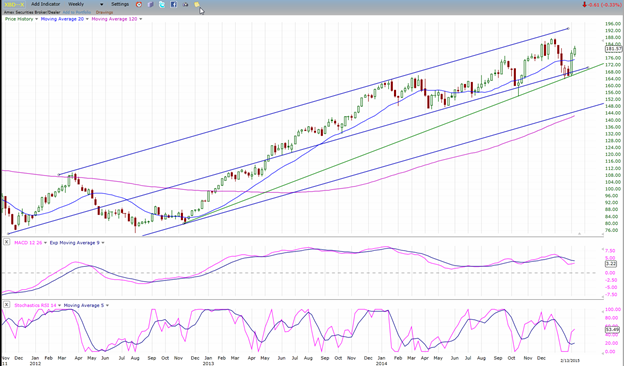Screen dimensions: 624x366
Task: Close the MACD indicator pane
Action: 6,242
